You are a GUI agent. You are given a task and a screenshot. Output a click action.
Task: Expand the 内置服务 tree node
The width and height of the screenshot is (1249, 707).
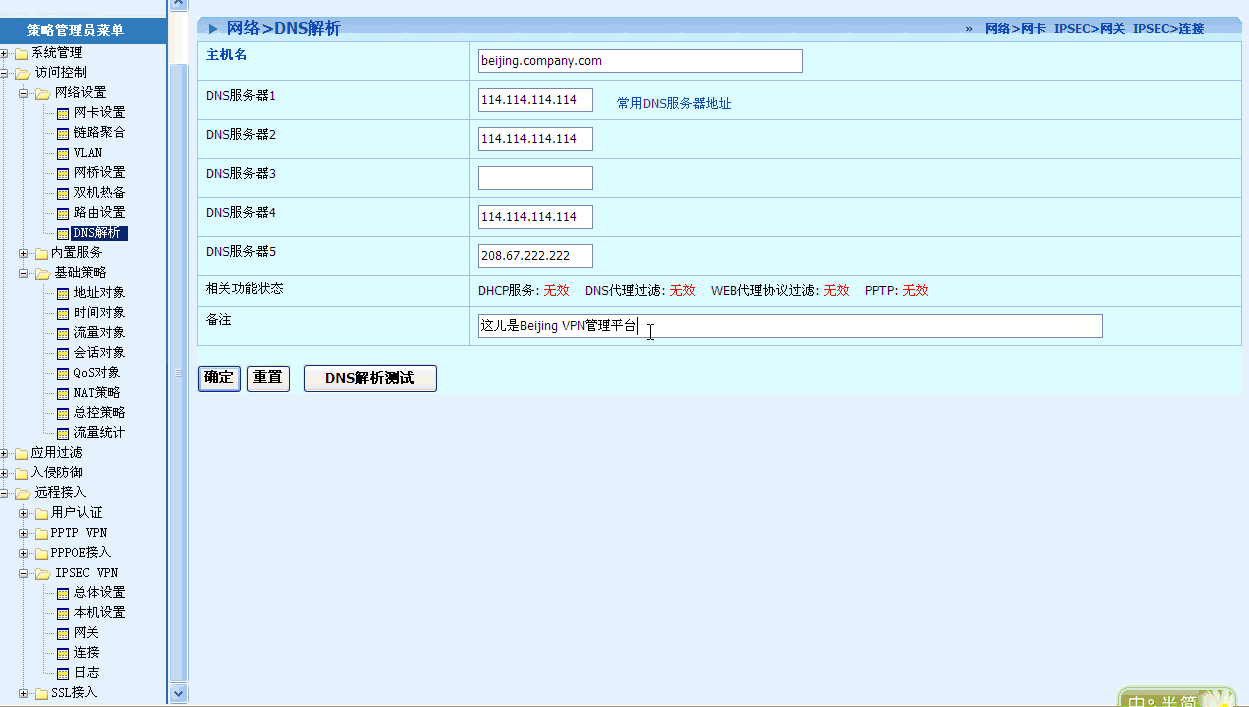[24, 253]
